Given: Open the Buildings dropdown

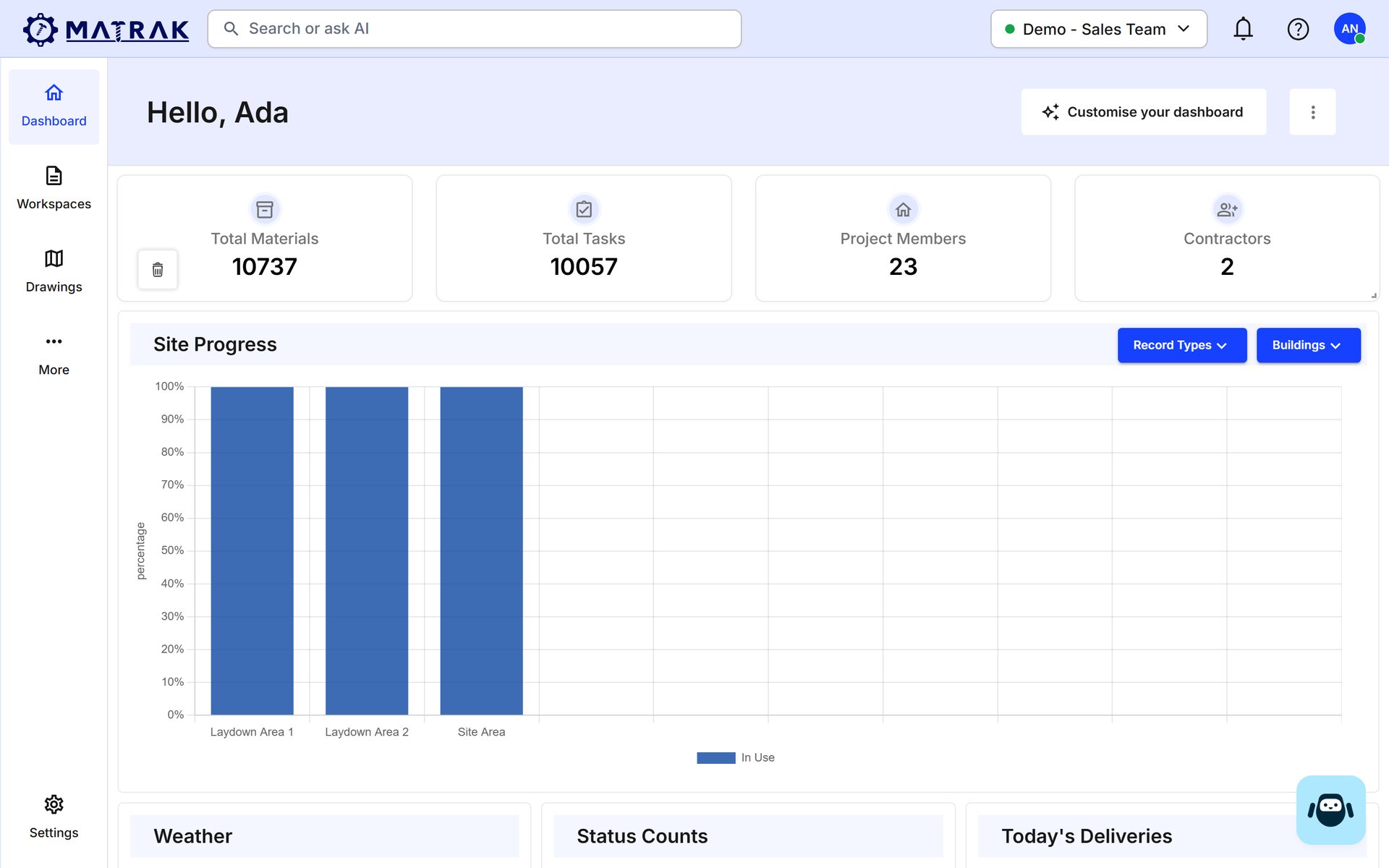Looking at the screenshot, I should click(1308, 345).
